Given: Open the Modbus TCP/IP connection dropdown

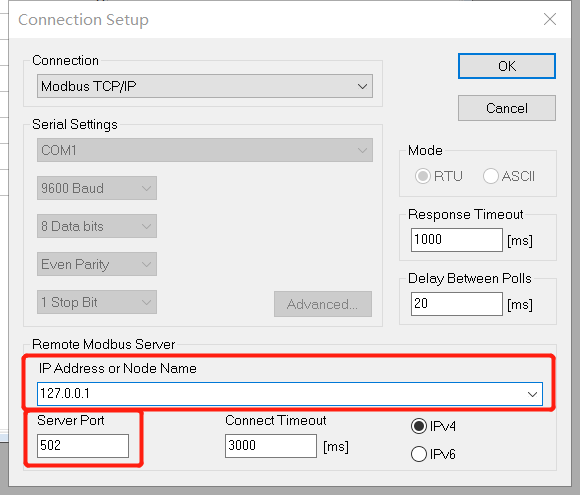Looking at the screenshot, I should pos(205,86).
